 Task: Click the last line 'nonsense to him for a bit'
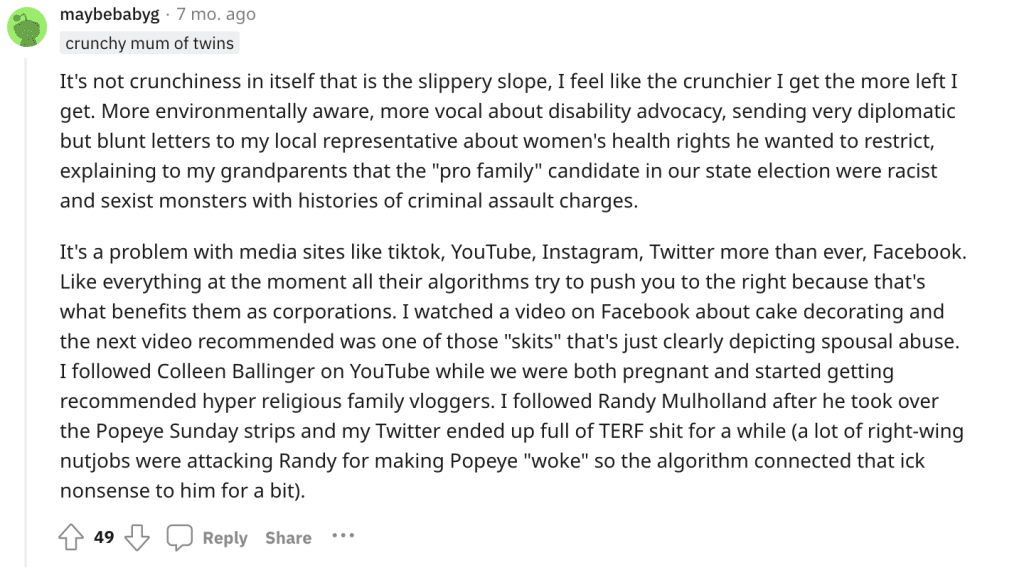(183, 491)
